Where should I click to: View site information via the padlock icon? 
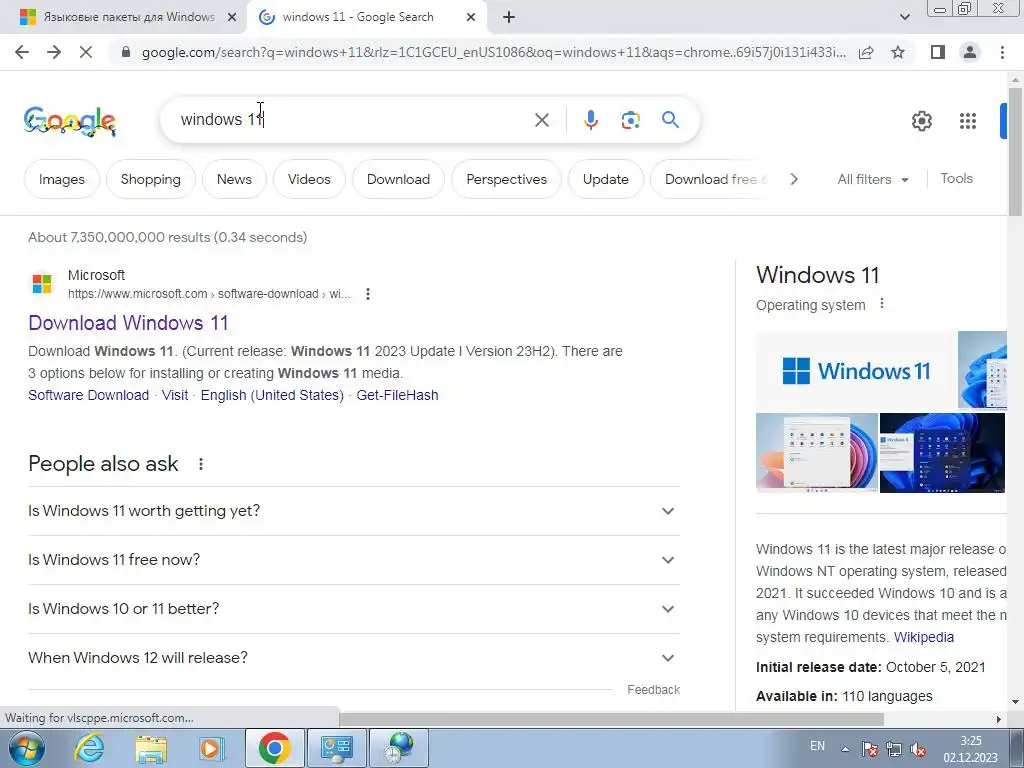[126, 52]
